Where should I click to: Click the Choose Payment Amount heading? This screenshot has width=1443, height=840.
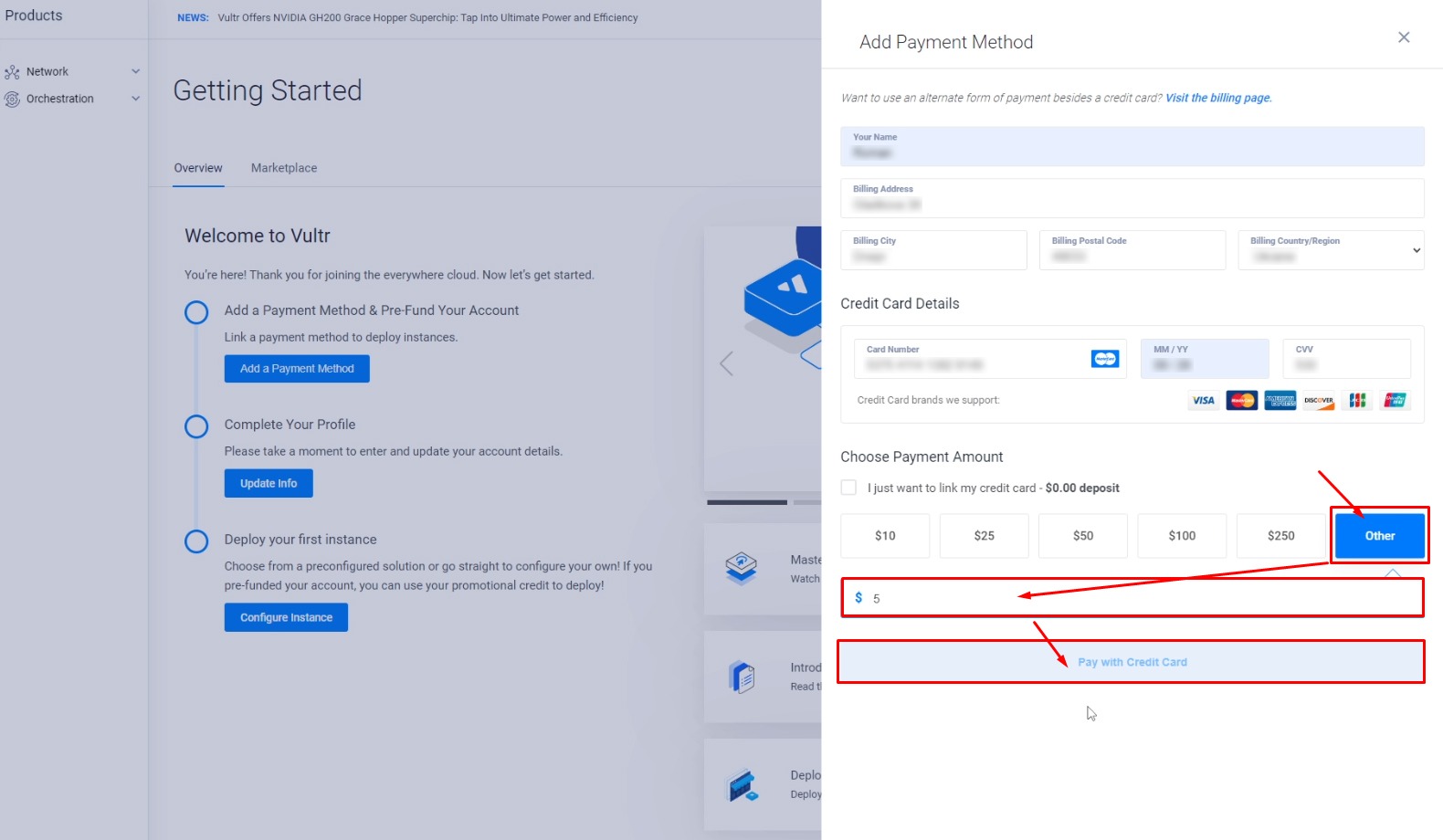pos(922,457)
